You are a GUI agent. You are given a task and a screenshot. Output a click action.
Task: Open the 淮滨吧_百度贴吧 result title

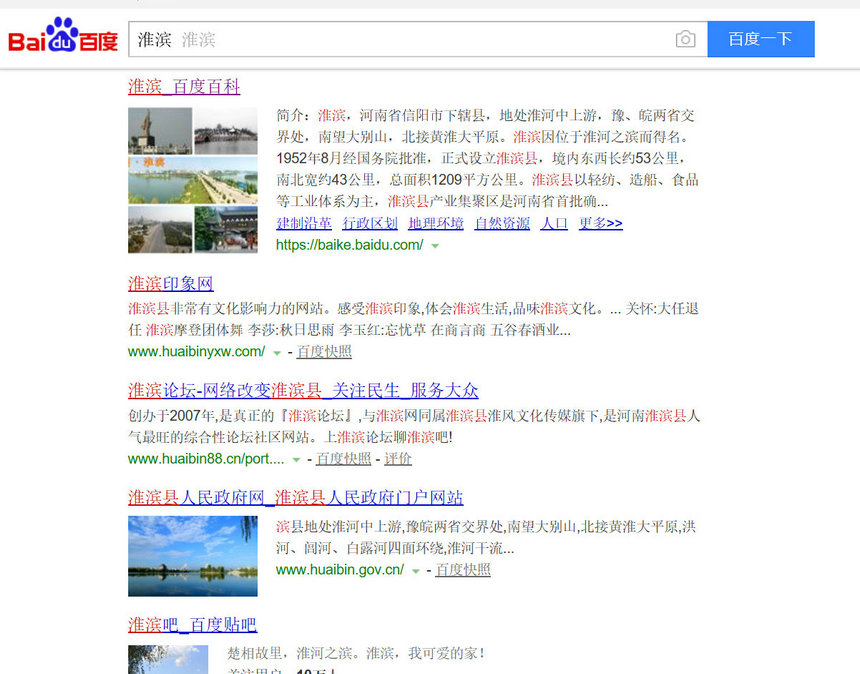tap(193, 625)
